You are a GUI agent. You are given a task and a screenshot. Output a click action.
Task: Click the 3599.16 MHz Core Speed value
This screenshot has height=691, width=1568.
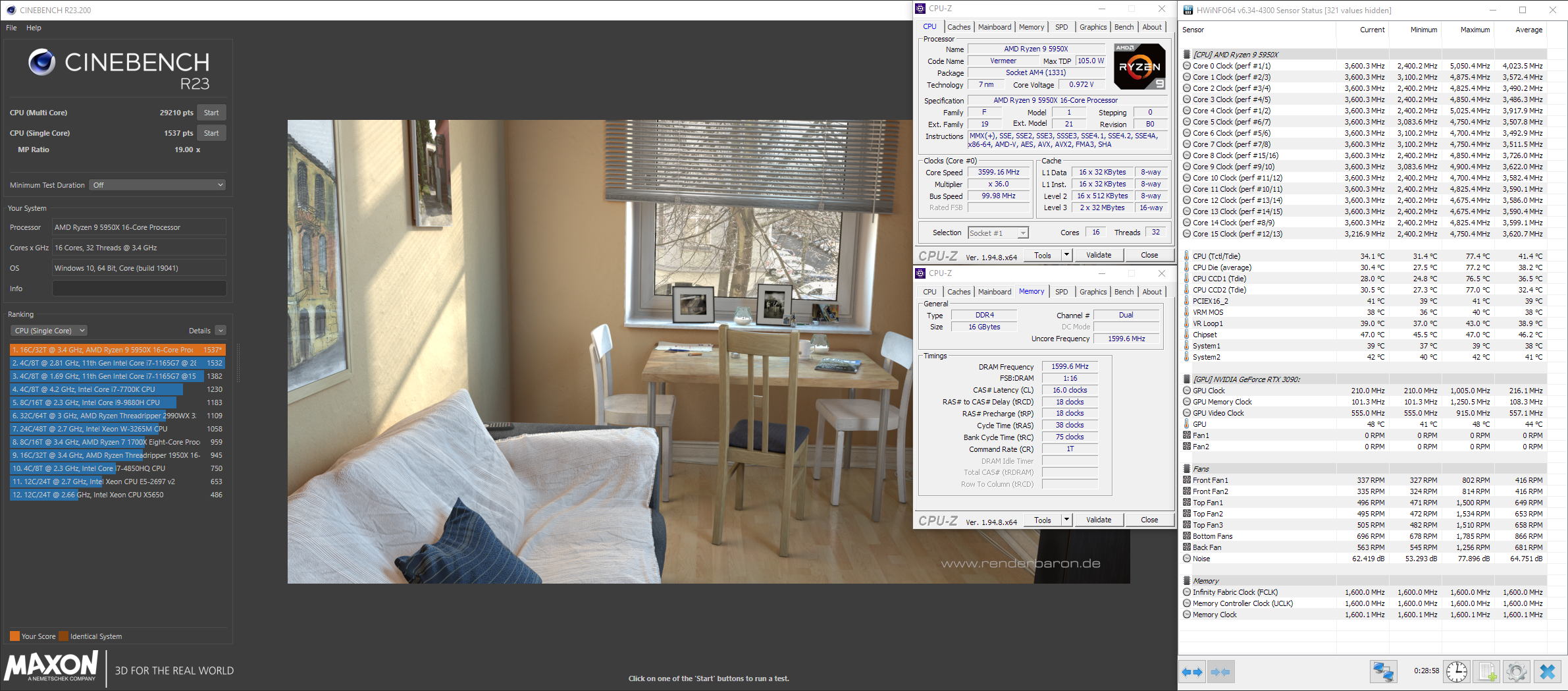[999, 172]
